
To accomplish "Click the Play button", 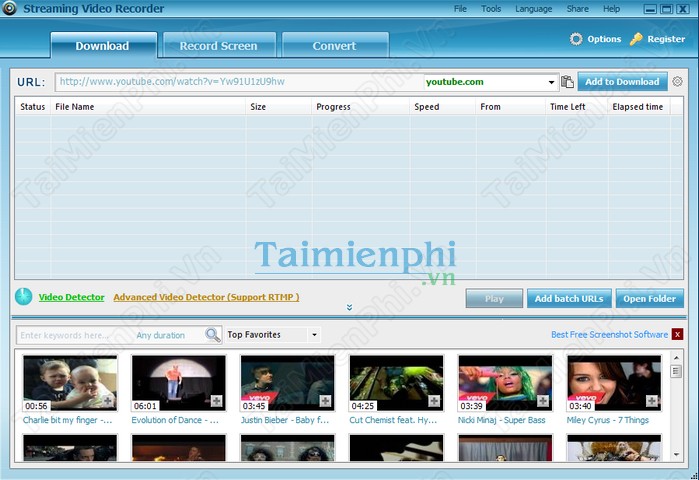I will [494, 299].
